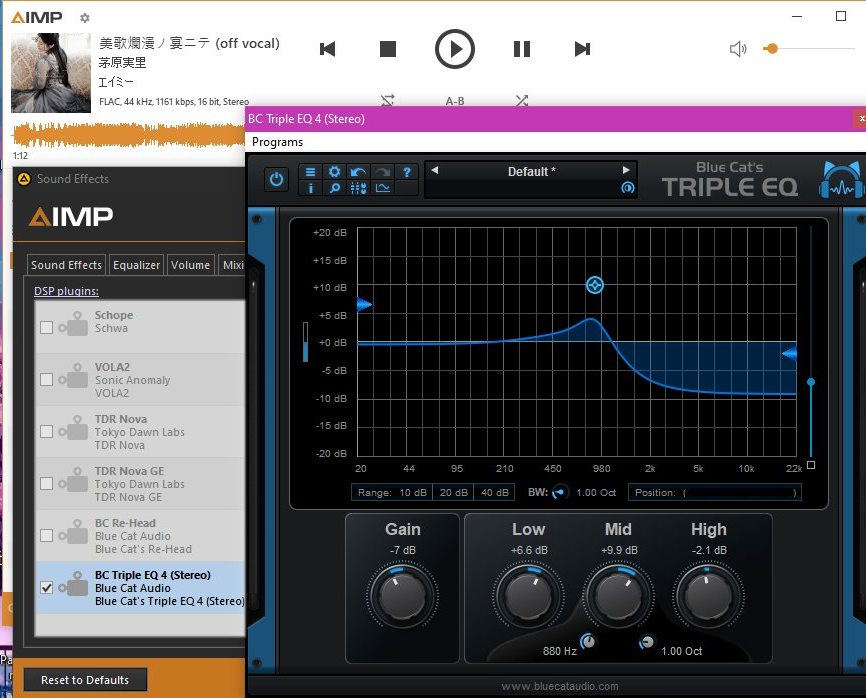
Task: Select next preset with right arrow
Action: (x=626, y=170)
